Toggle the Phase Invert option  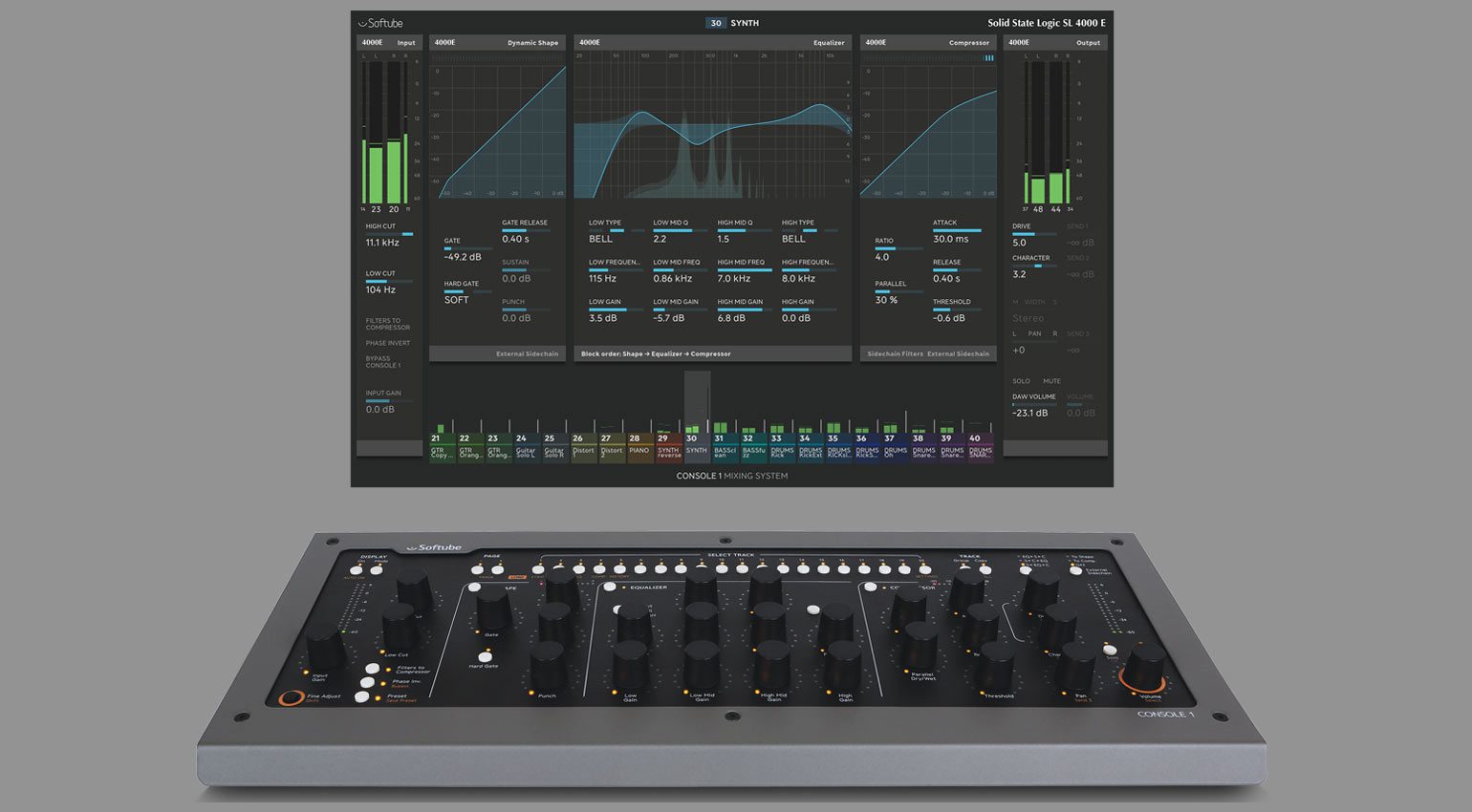387,343
